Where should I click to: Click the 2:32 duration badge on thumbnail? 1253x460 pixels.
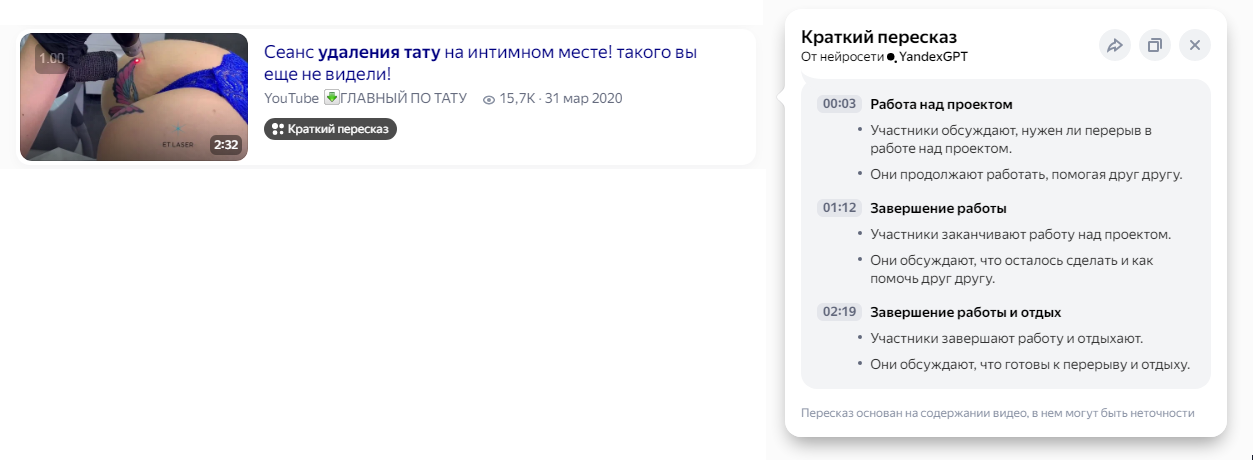click(226, 145)
